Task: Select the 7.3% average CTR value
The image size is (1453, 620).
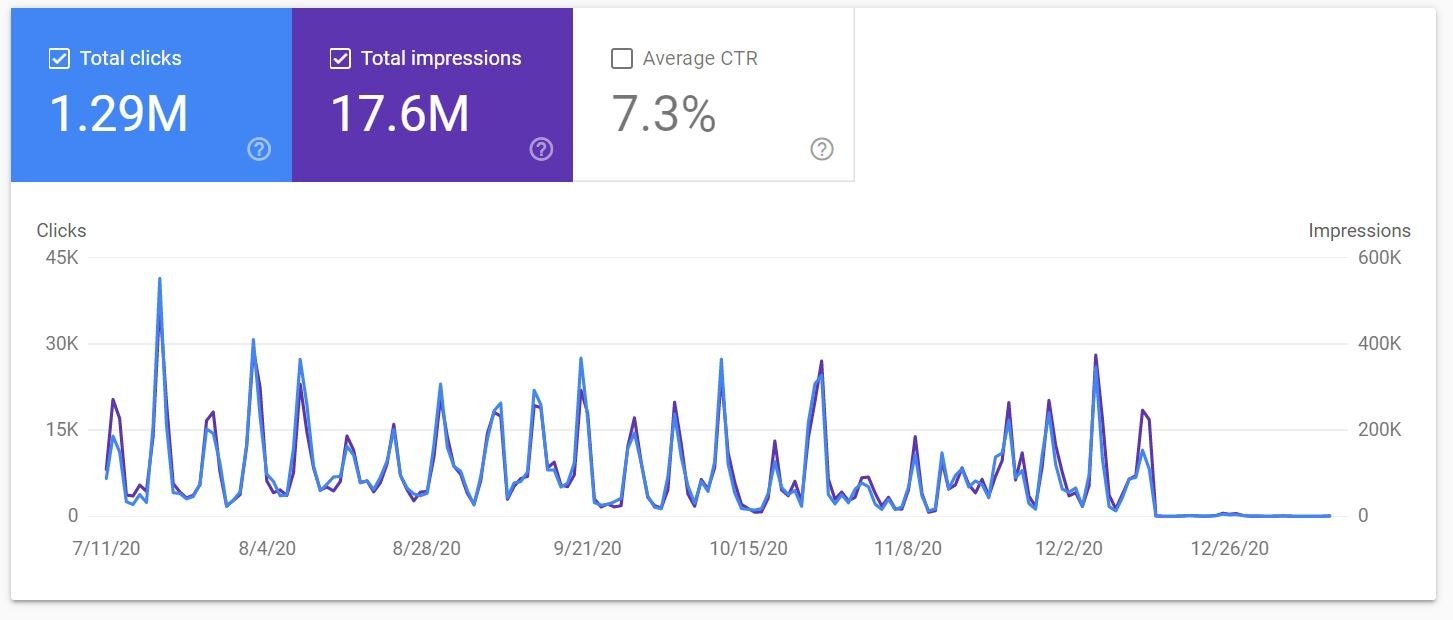Action: point(664,113)
